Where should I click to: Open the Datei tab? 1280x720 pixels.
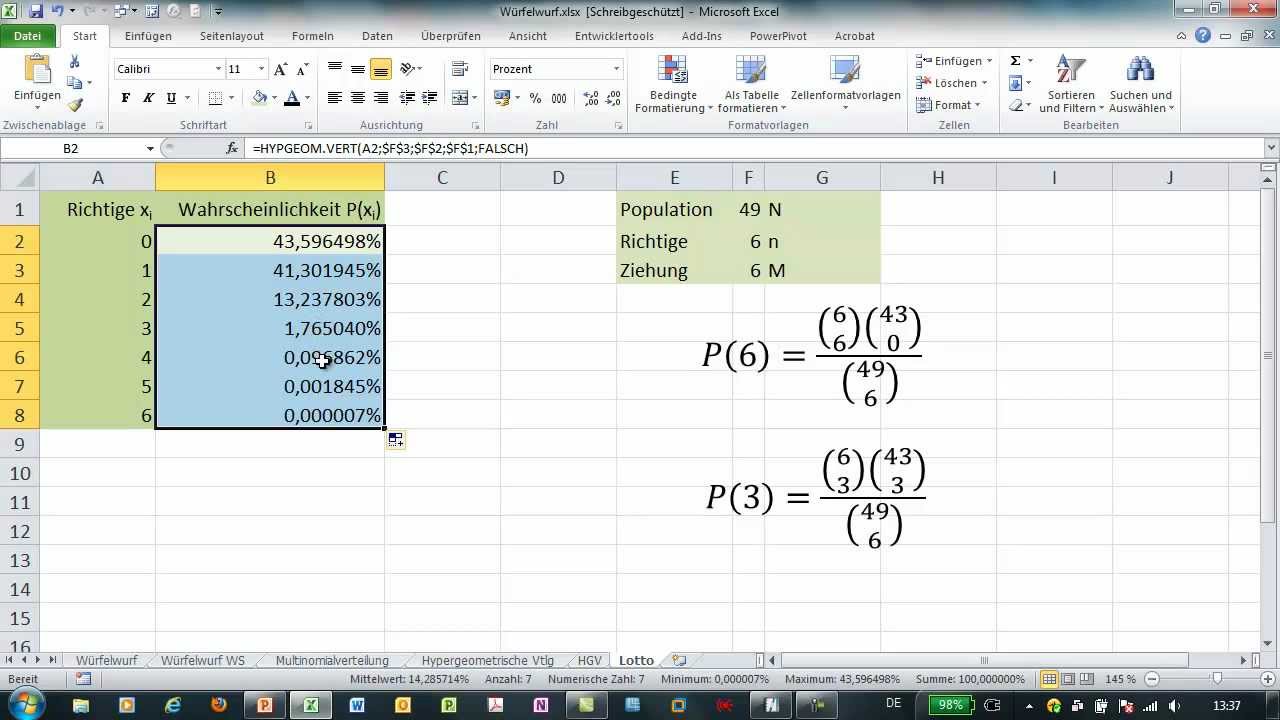[28, 36]
